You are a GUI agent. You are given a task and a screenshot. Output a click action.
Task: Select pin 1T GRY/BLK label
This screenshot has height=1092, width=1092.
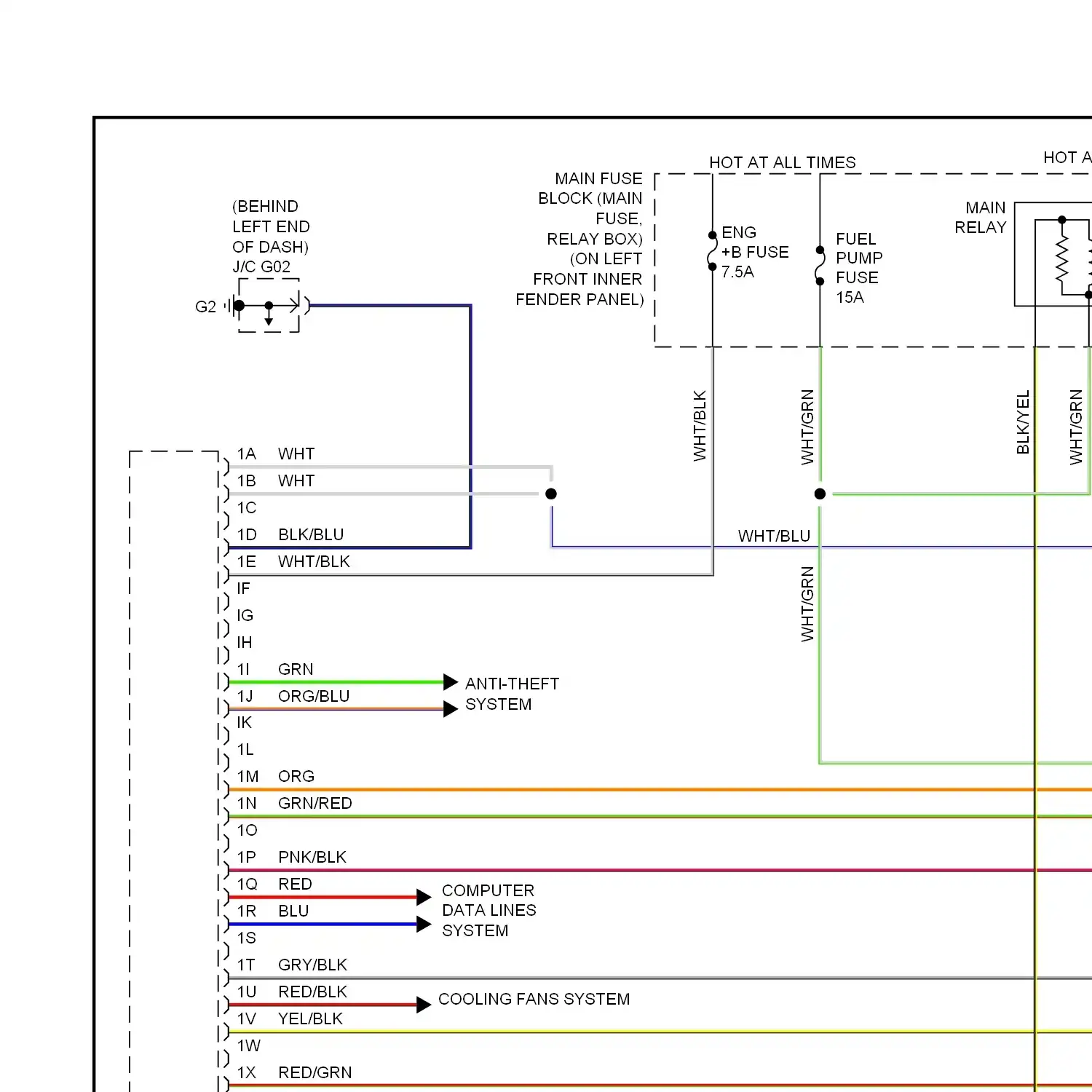pyautogui.click(x=293, y=965)
